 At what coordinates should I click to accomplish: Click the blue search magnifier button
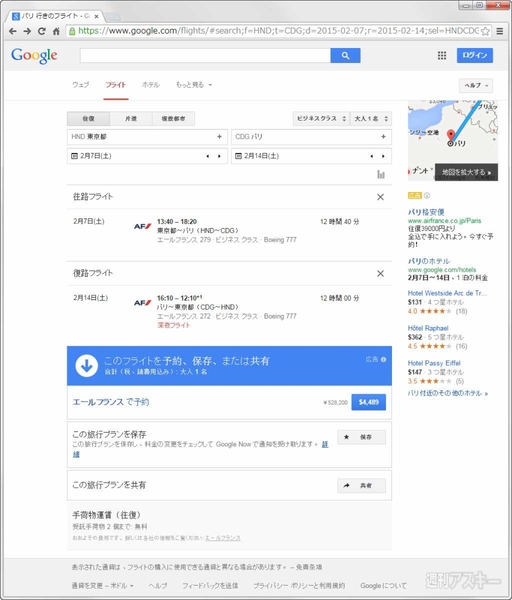tap(345, 55)
